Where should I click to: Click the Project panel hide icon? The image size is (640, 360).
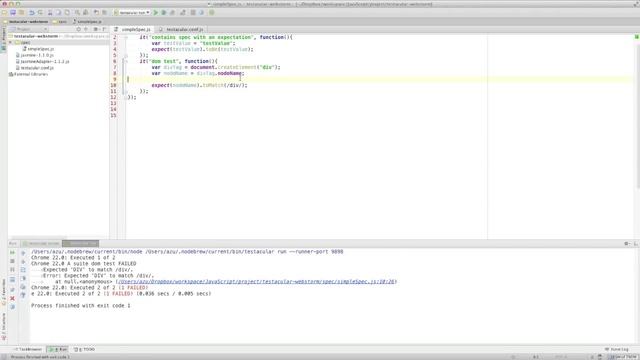(104, 29)
